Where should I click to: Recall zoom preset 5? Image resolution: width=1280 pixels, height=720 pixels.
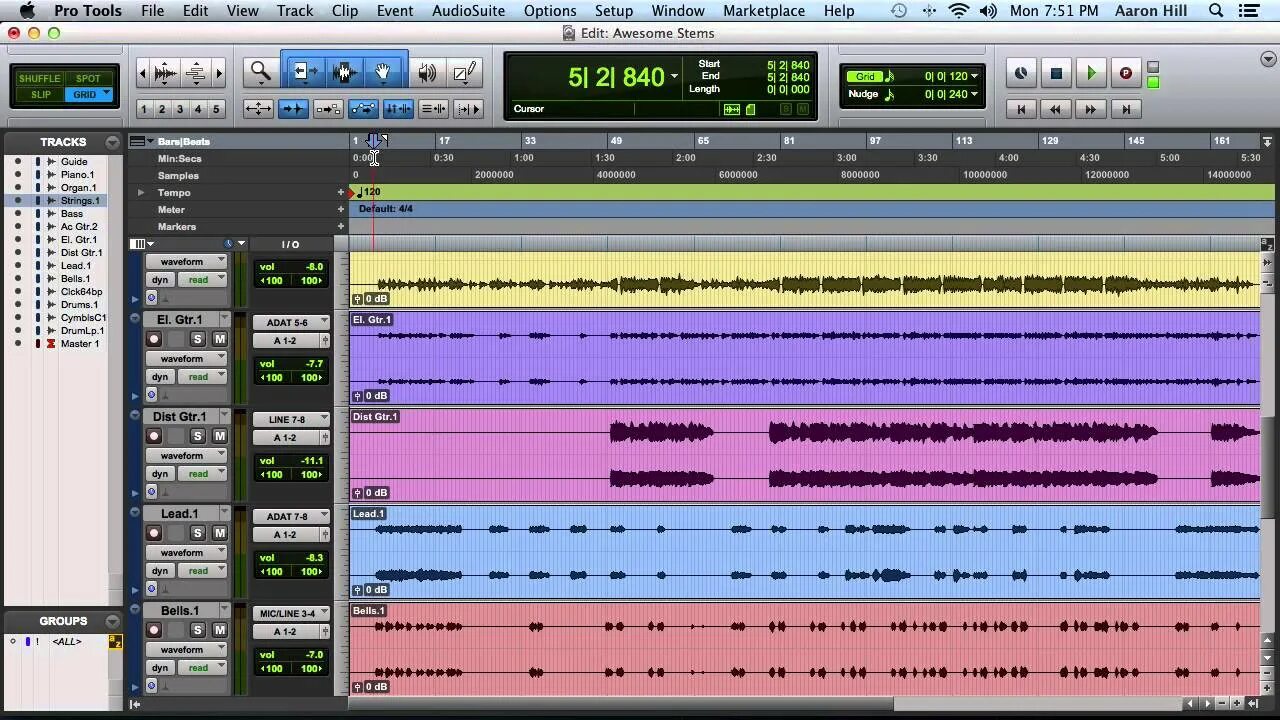[x=215, y=109]
